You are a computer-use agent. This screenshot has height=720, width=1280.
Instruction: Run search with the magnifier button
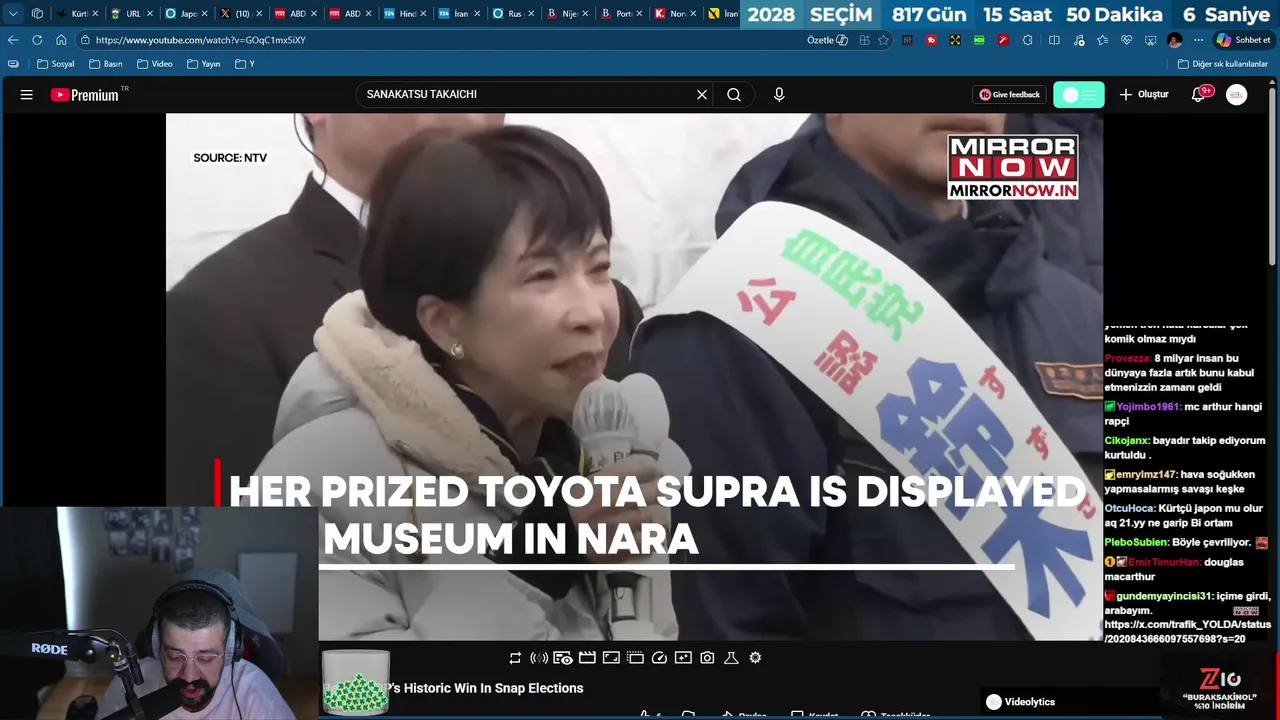[734, 95]
